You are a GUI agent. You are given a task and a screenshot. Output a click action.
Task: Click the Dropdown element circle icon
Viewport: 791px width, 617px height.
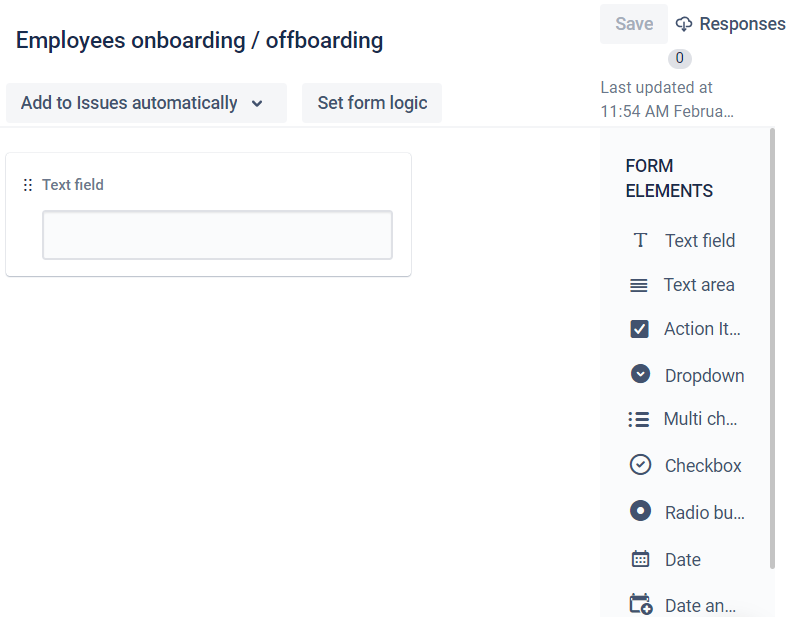point(641,374)
